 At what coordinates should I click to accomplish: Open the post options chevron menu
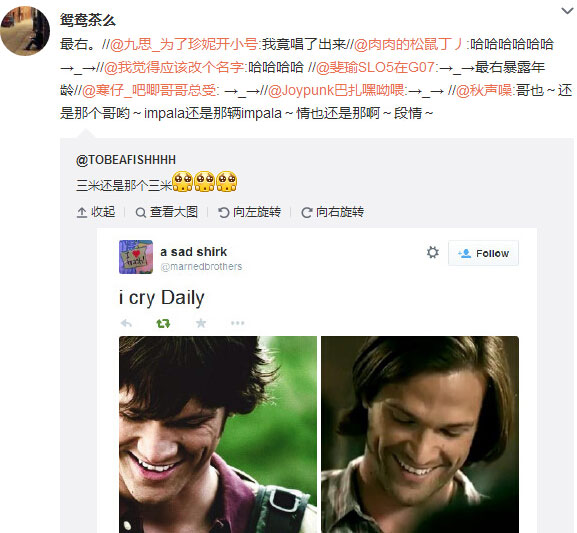pos(567,11)
